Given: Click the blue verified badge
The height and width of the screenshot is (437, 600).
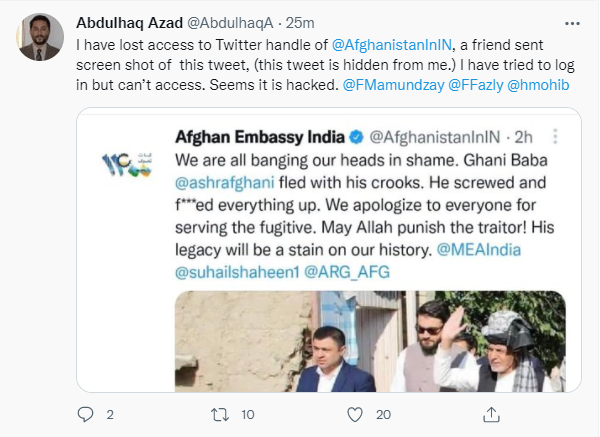Looking at the screenshot, I should coord(356,136).
